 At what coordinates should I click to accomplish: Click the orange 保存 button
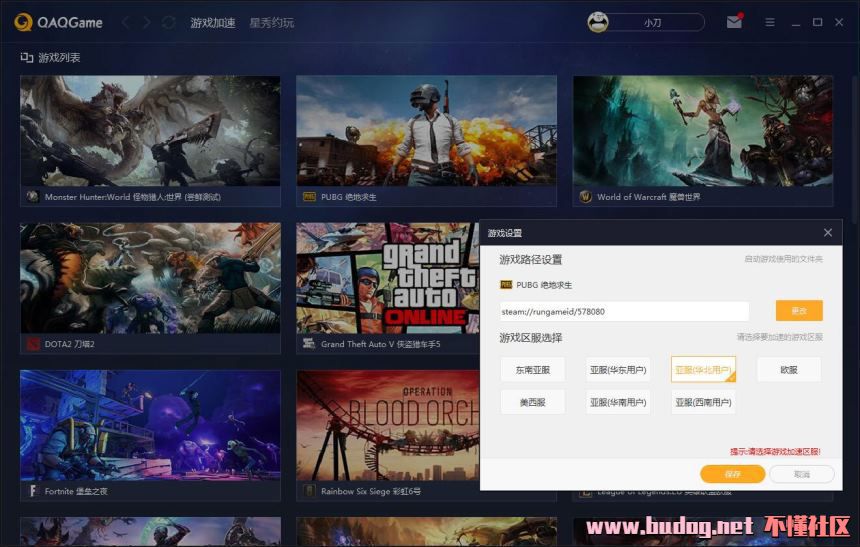point(733,474)
